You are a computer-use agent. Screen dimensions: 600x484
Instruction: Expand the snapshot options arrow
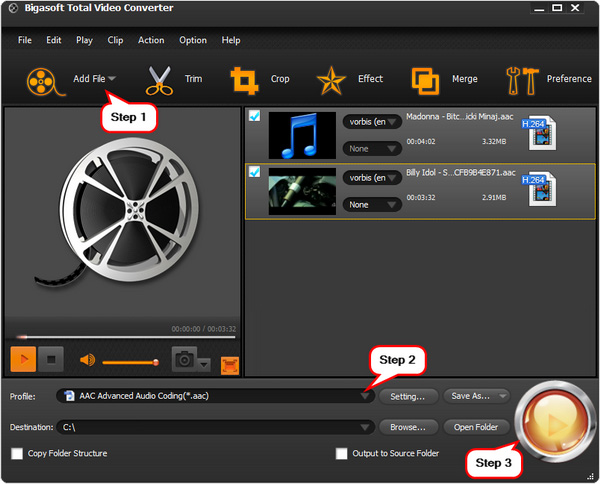204,364
